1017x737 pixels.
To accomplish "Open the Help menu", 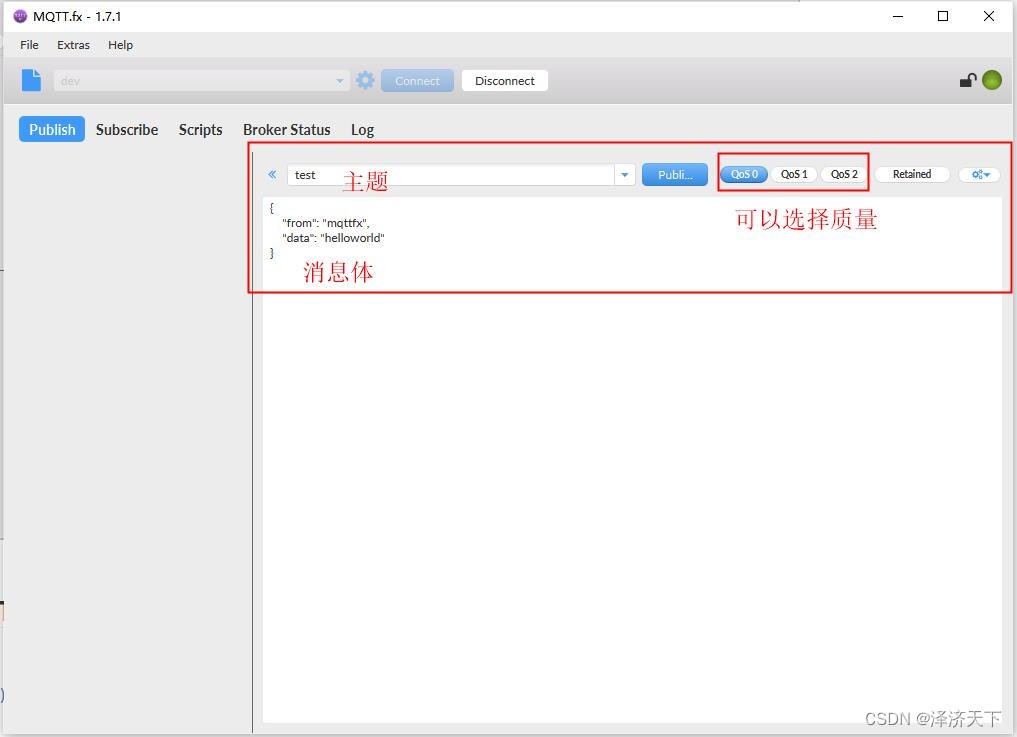I will (x=121, y=45).
